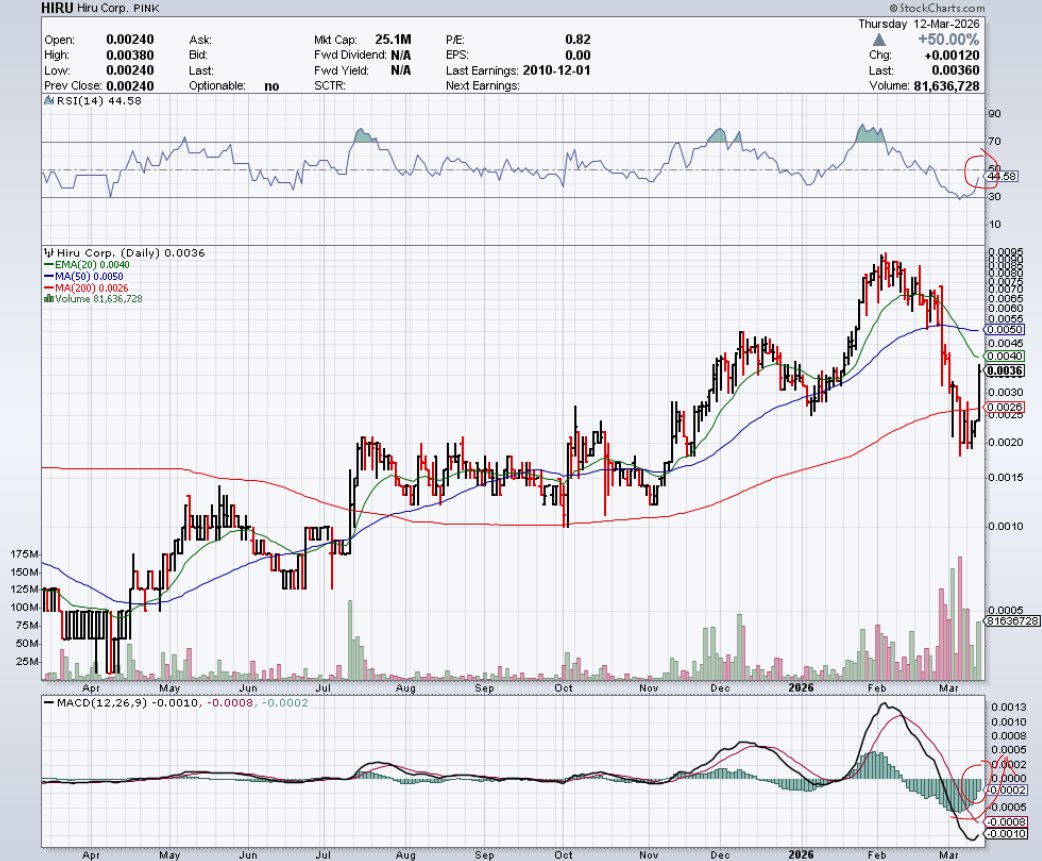Screen dimensions: 1042x861
Task: Click the 81636728 volume axis tag
Action: pos(1012,621)
